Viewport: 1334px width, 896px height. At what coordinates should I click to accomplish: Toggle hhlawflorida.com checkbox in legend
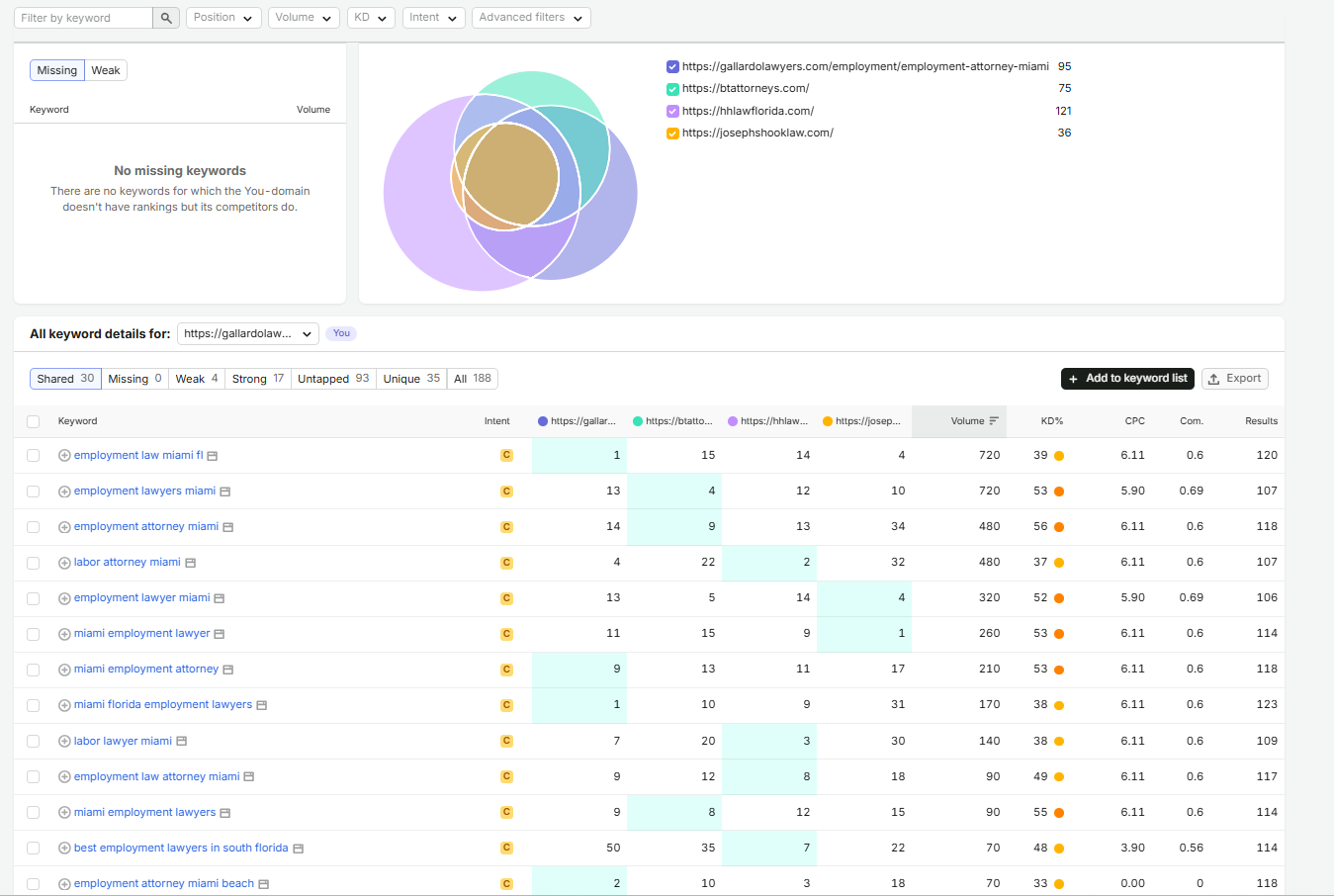672,111
